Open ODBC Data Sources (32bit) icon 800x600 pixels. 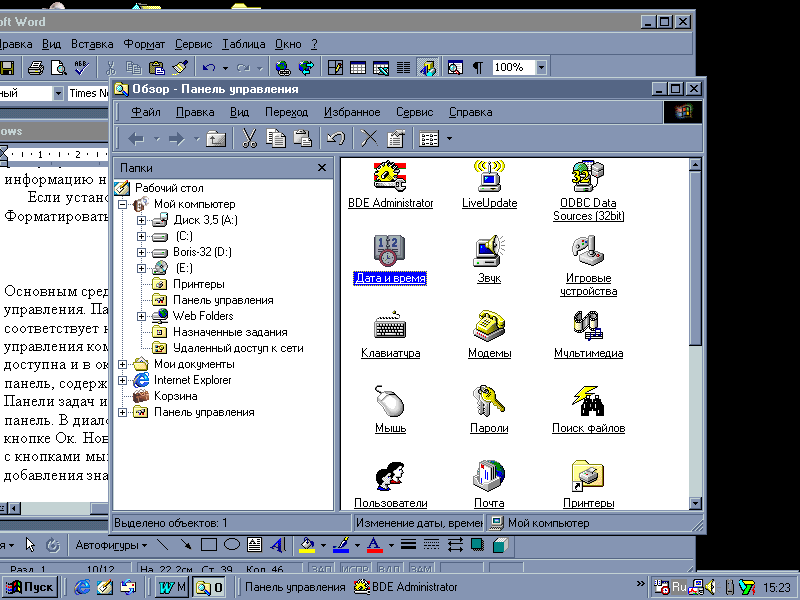(x=588, y=177)
